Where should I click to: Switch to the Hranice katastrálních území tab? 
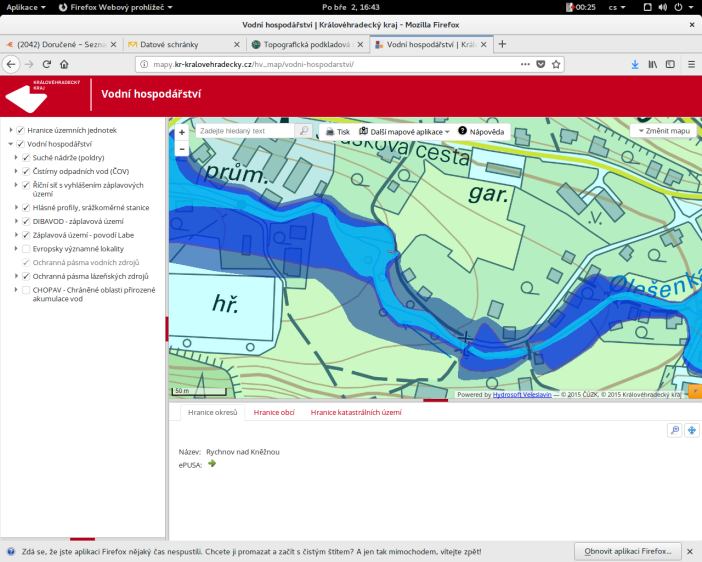[355, 412]
